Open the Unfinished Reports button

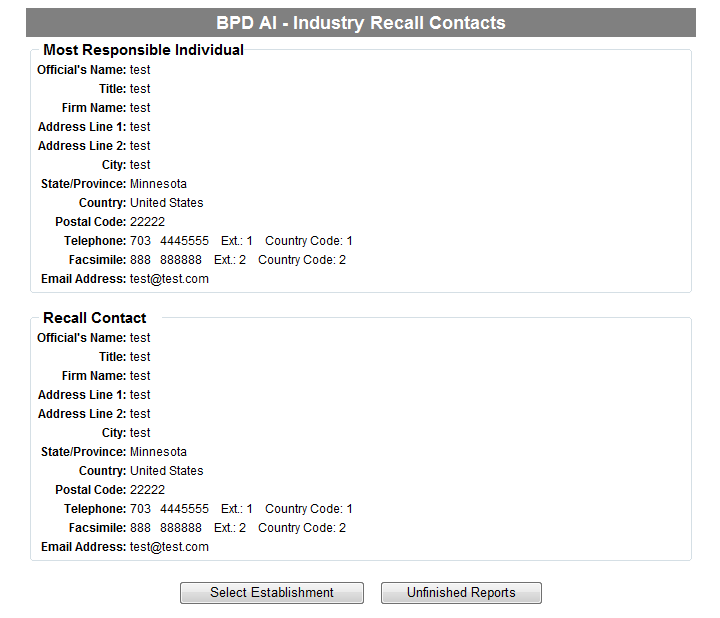coord(461,593)
